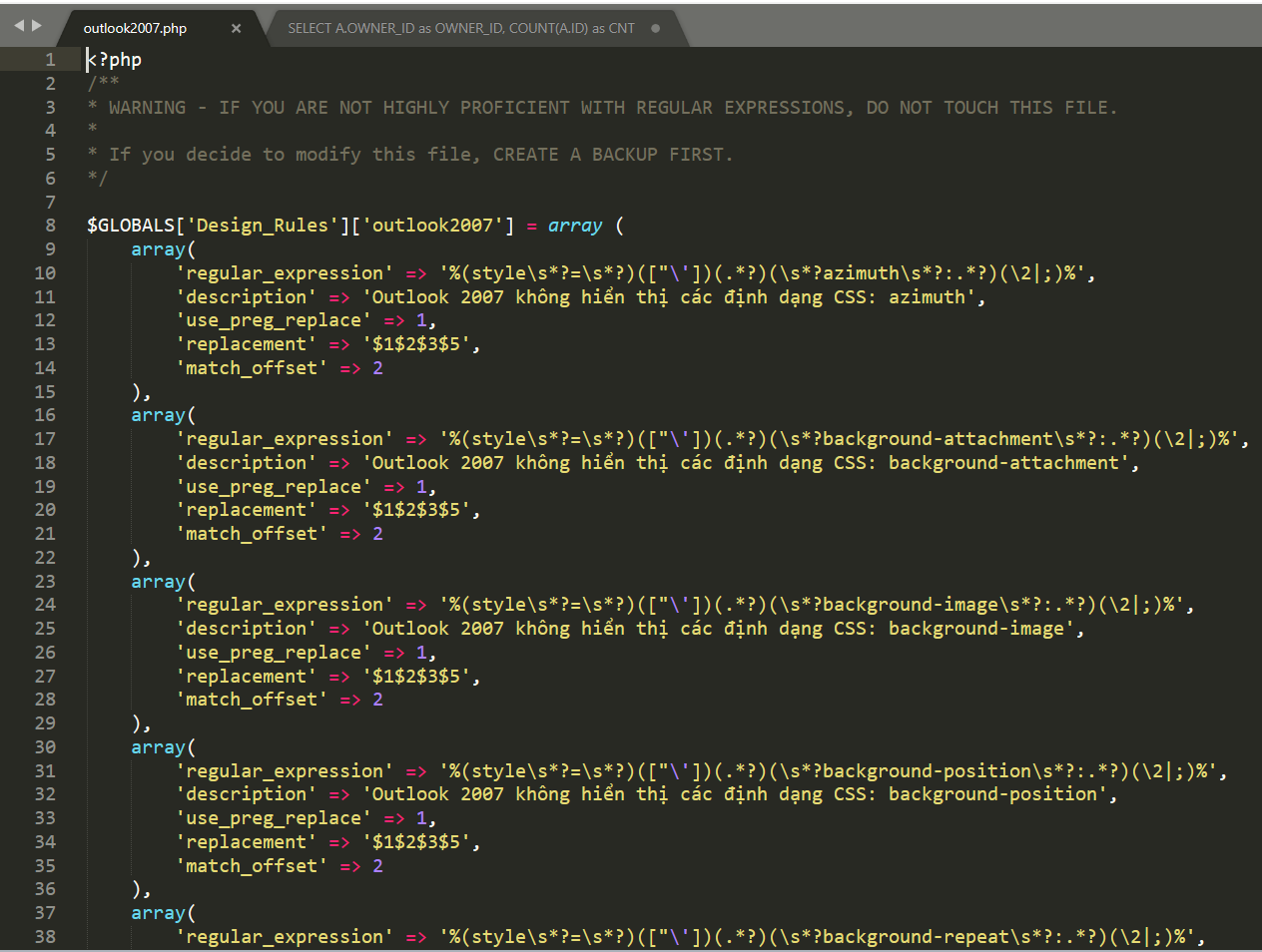The width and height of the screenshot is (1262, 952).
Task: Click the right tab-scroll arrow
Action: tap(37, 26)
